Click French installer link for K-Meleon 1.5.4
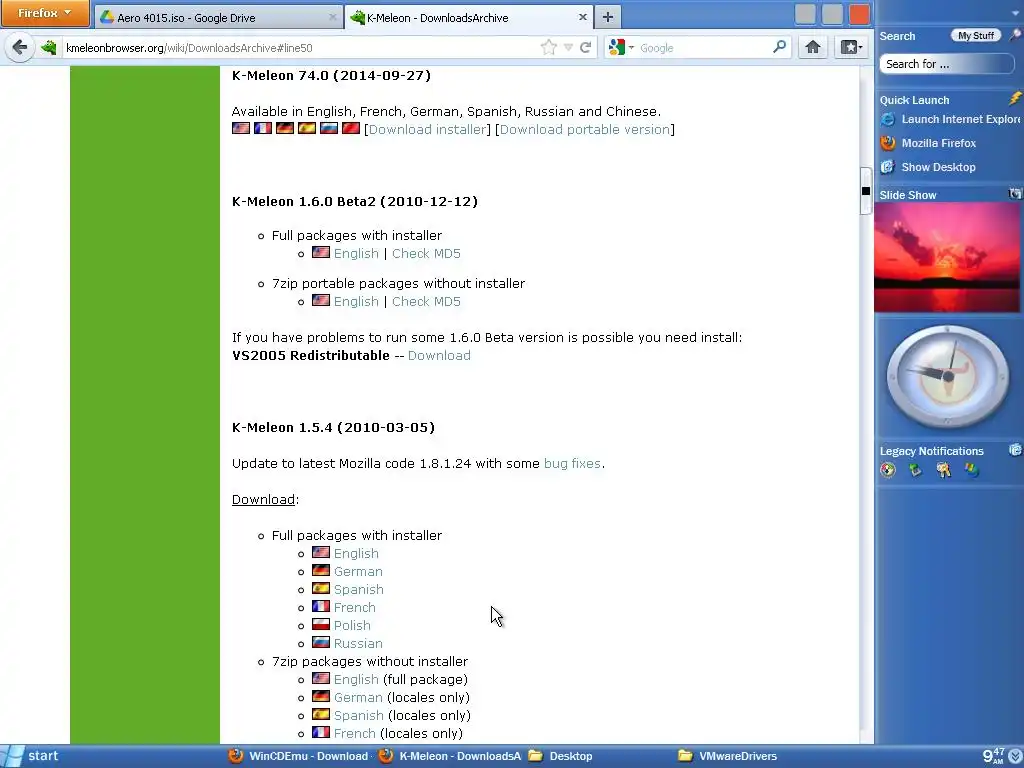This screenshot has height=768, width=1024. (355, 607)
